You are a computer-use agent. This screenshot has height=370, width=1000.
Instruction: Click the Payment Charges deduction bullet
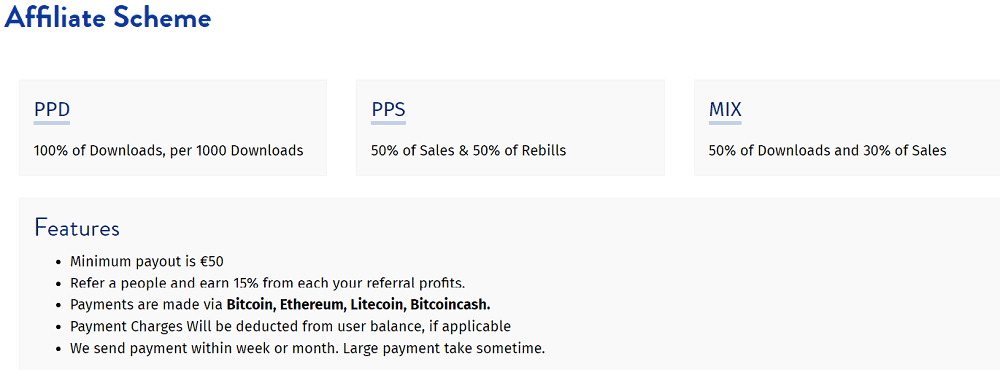[x=291, y=327]
